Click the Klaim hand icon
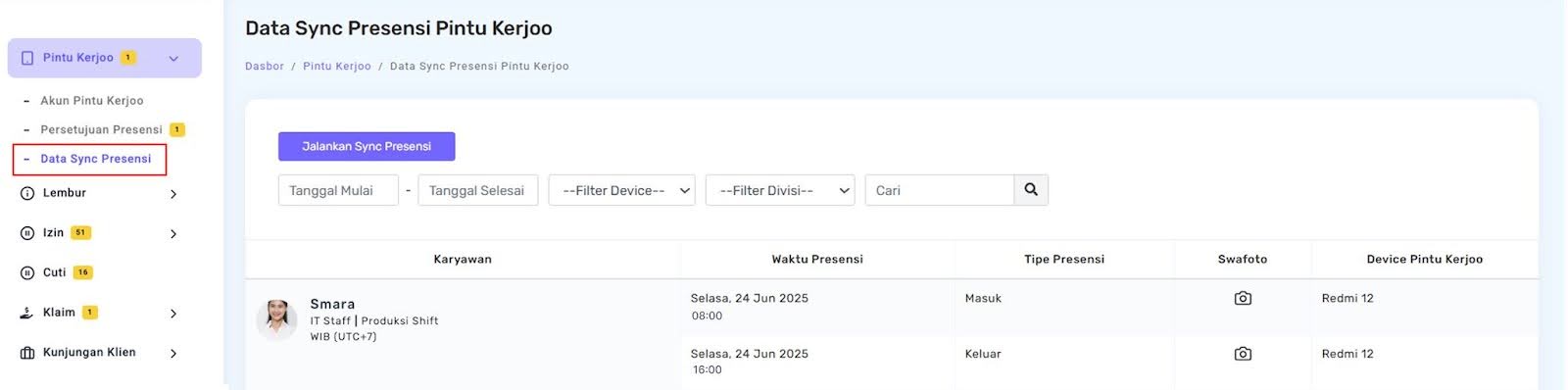 (x=27, y=314)
